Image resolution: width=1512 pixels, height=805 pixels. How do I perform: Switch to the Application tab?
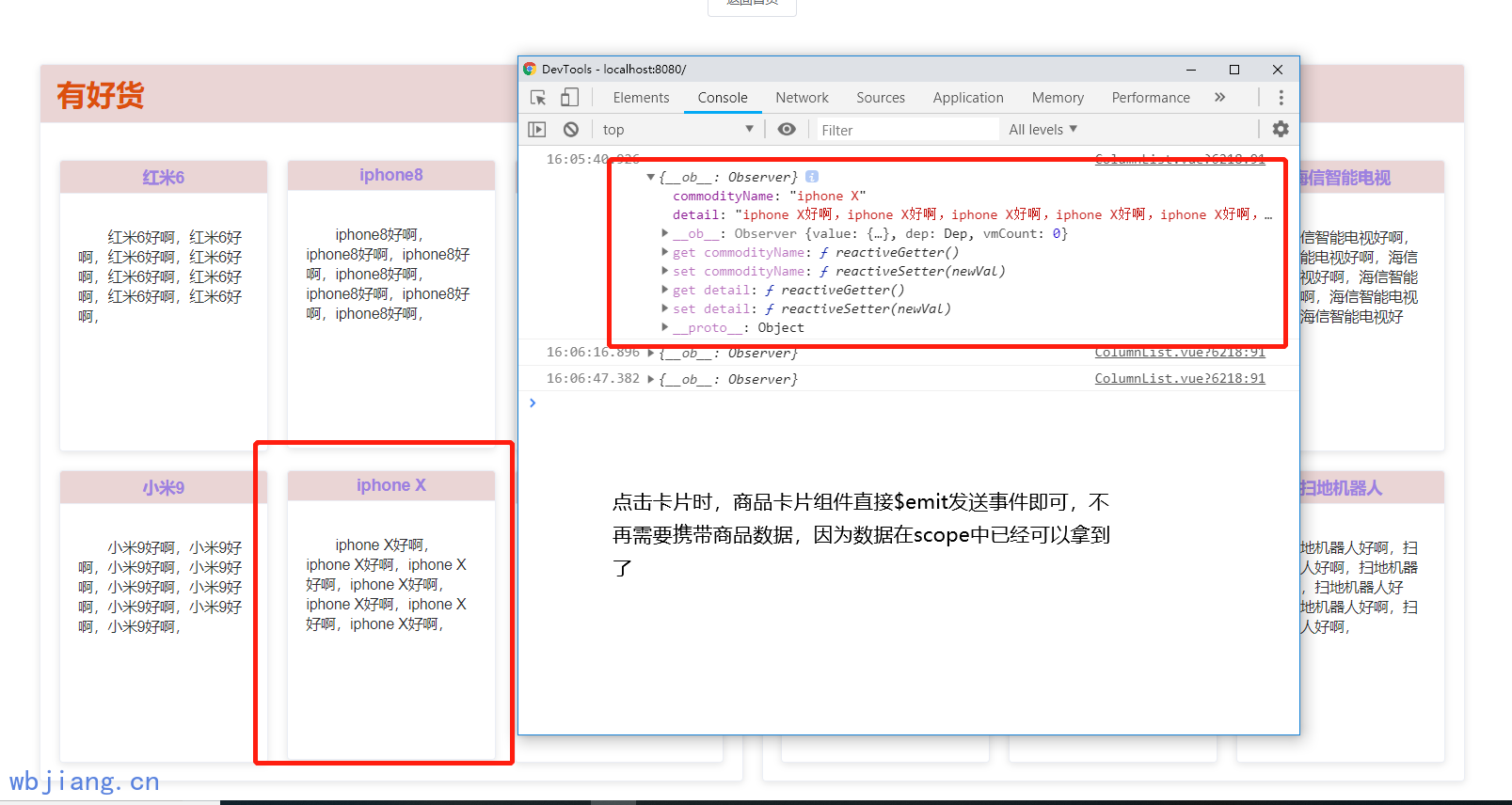point(968,98)
